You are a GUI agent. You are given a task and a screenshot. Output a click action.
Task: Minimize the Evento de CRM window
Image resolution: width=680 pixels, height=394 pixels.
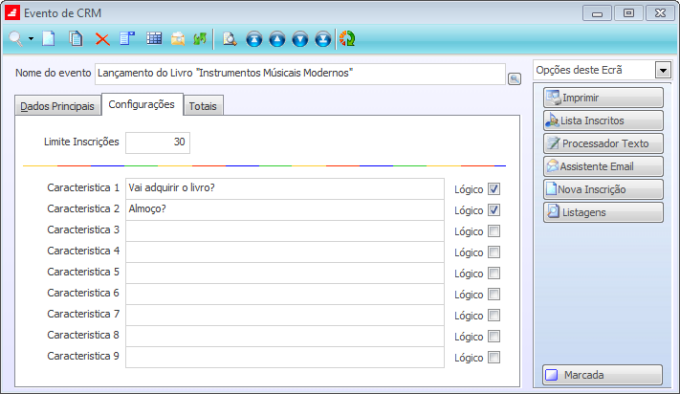[x=597, y=13]
